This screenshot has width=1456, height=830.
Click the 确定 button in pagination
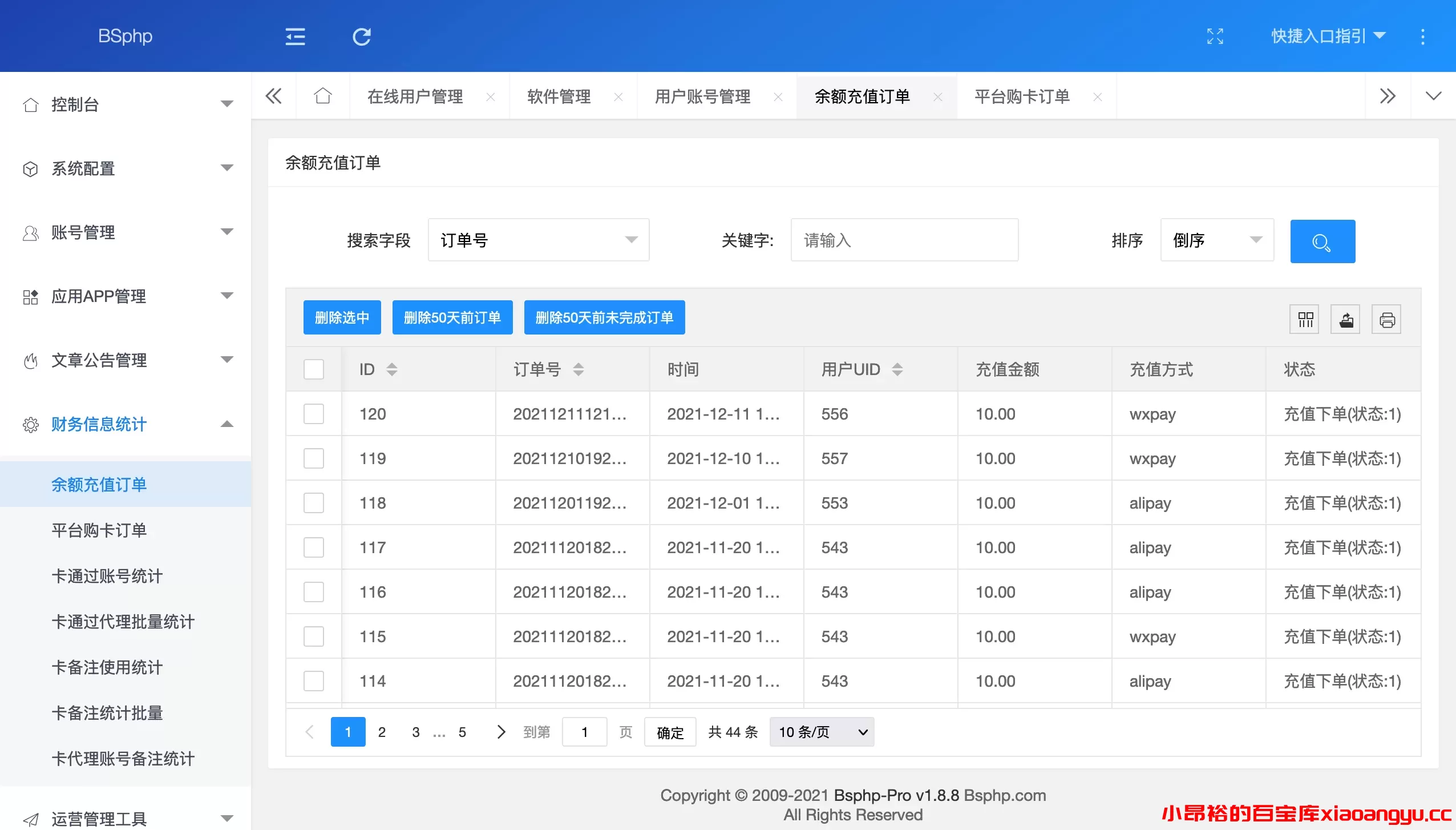[669, 731]
